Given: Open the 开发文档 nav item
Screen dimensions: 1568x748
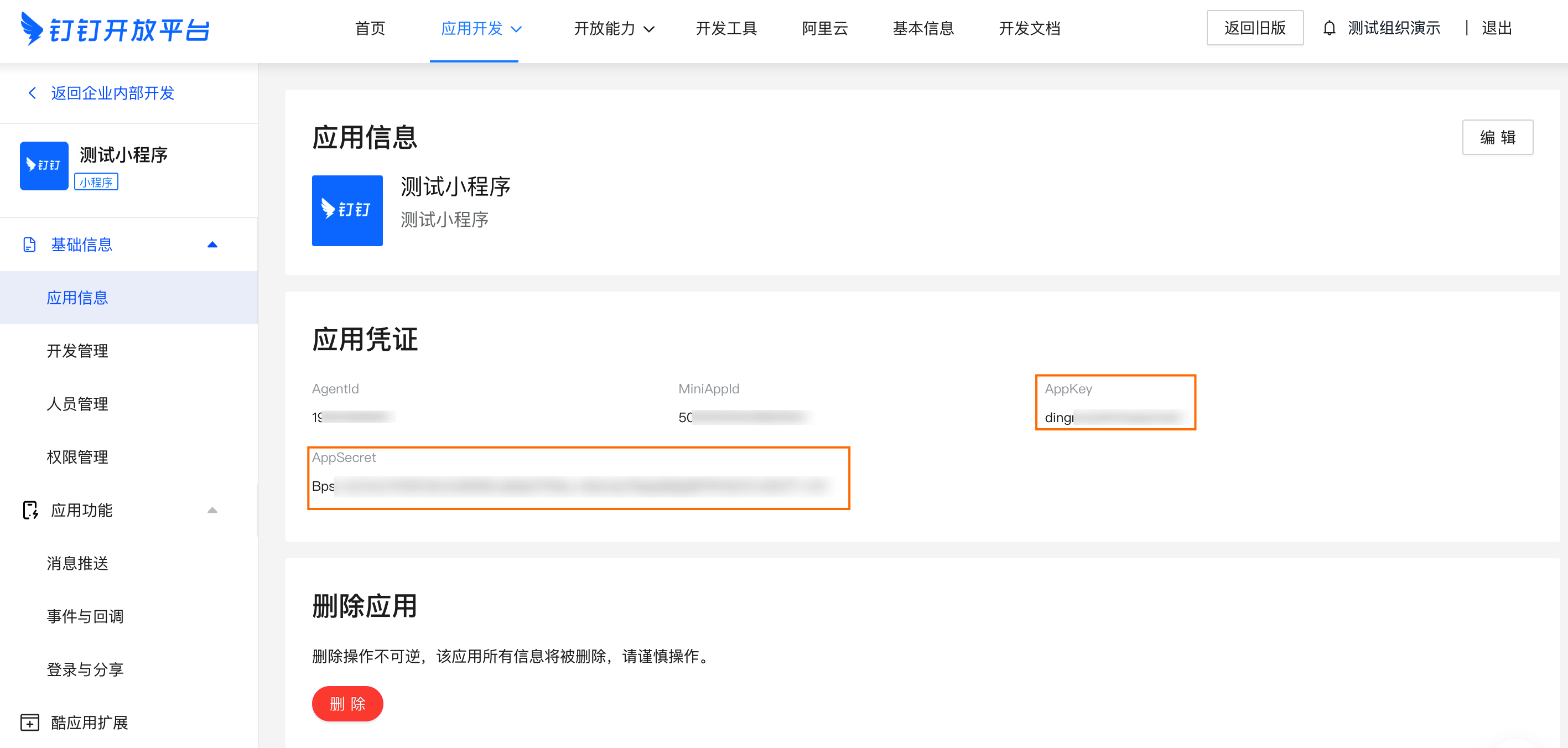Looking at the screenshot, I should click(x=1029, y=29).
